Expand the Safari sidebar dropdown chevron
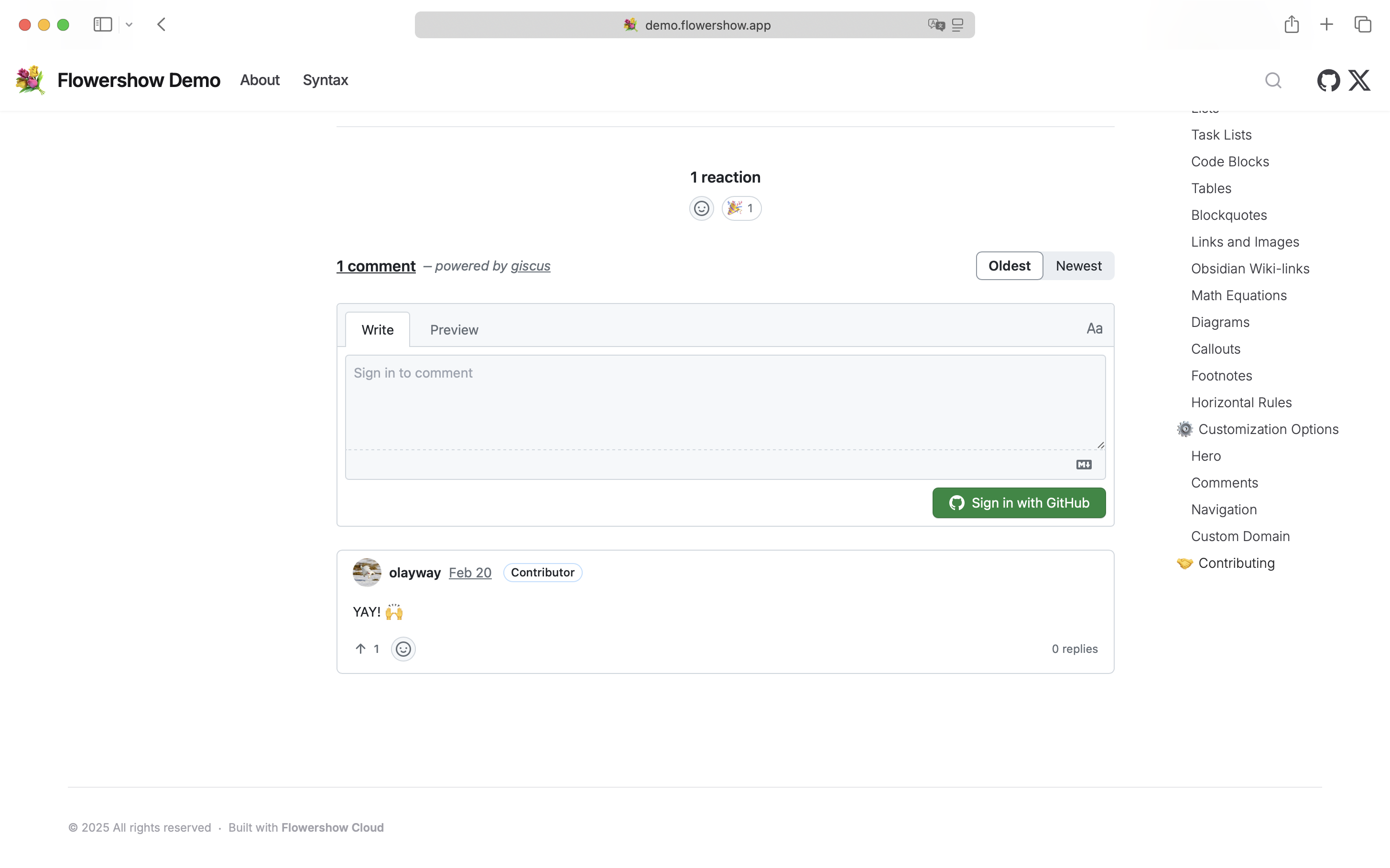The image size is (1390, 868). click(x=129, y=25)
